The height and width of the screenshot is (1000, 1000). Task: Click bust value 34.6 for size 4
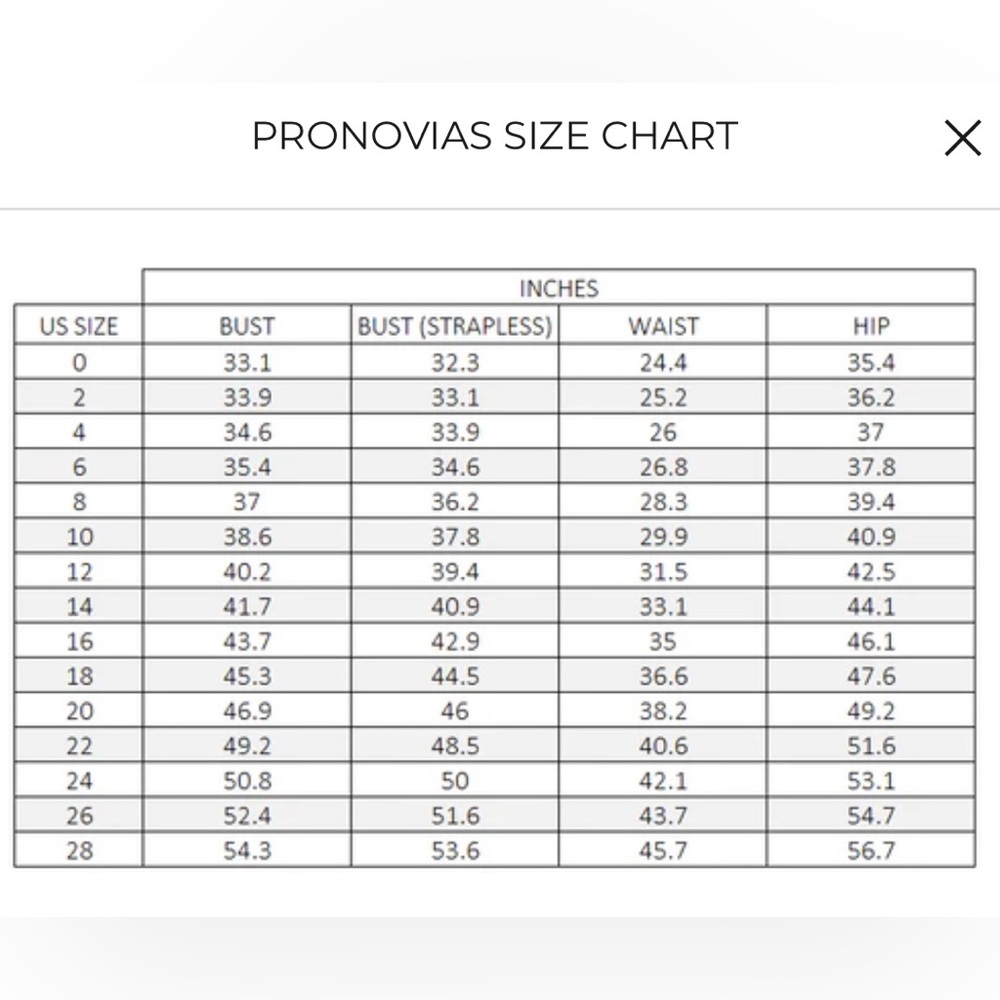[247, 432]
